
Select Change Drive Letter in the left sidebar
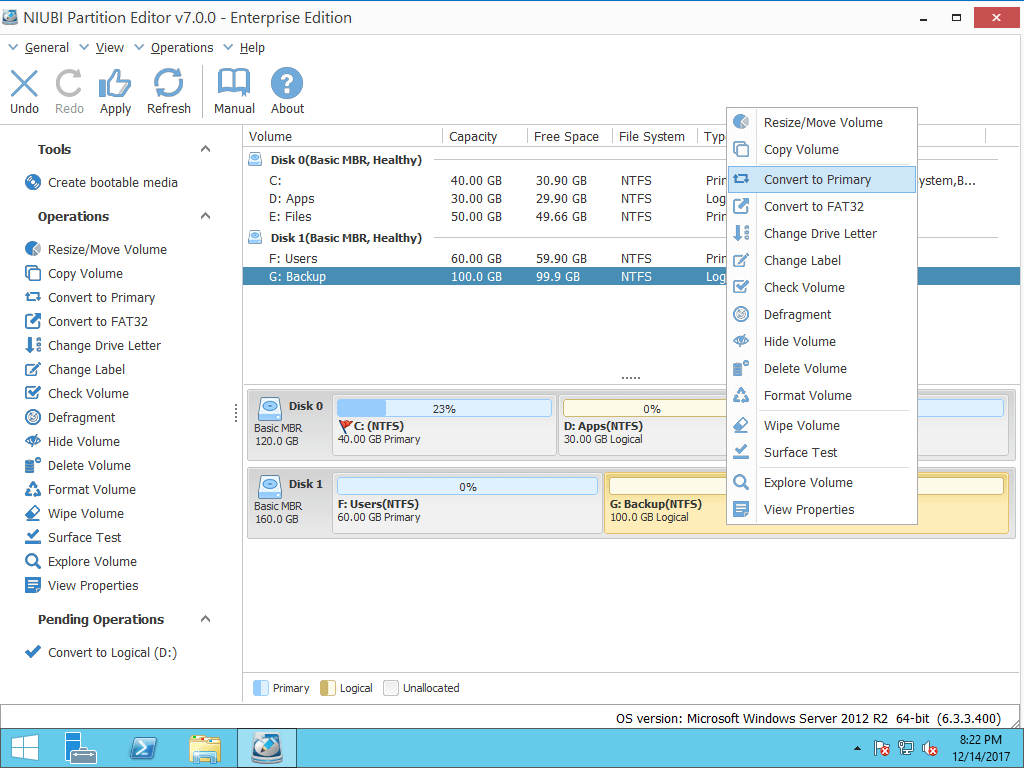tap(93, 345)
